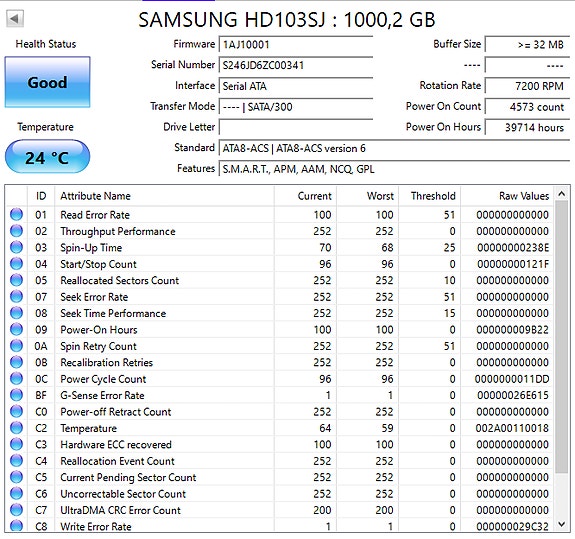Click the attribute list scrollbar thumb
The width and height of the screenshot is (575, 539).
point(561,337)
